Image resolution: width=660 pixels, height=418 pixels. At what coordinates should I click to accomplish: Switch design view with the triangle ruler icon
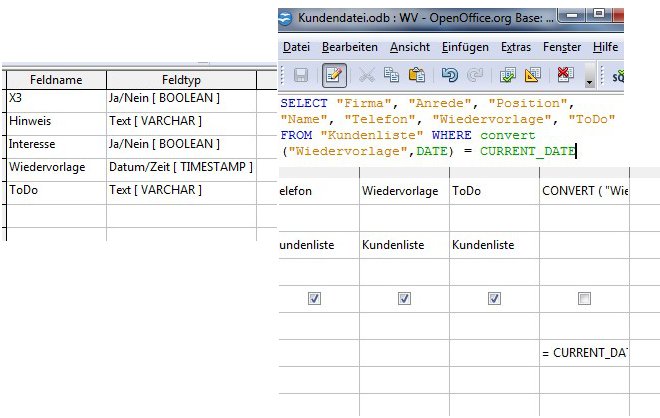[x=533, y=75]
